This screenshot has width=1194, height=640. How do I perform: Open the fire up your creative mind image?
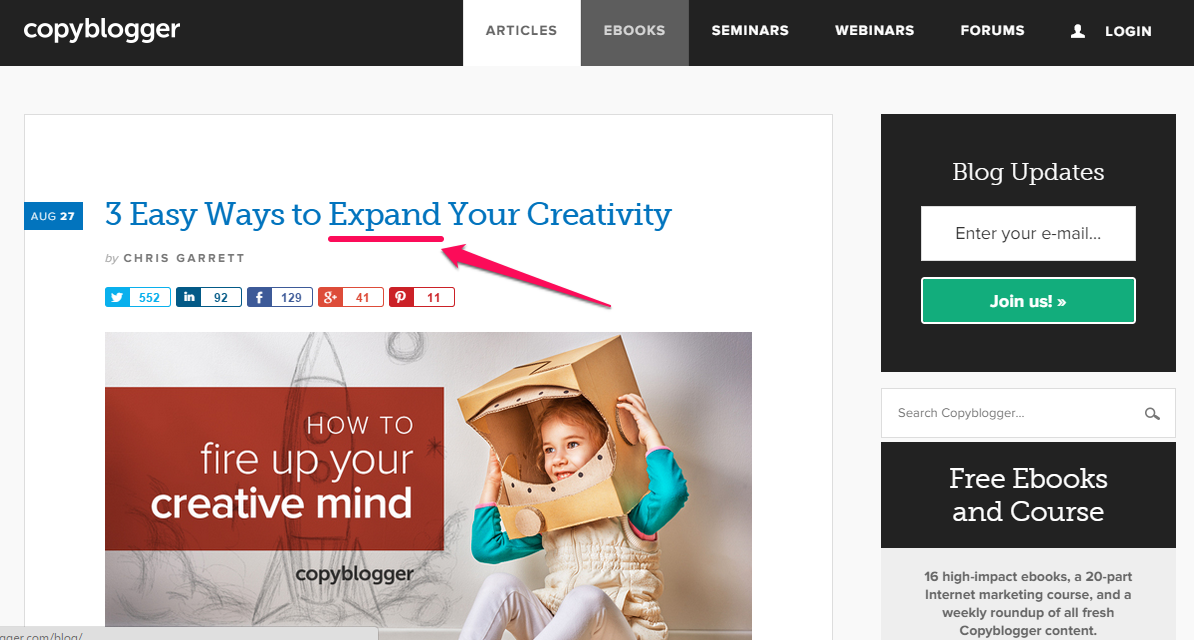(x=428, y=485)
